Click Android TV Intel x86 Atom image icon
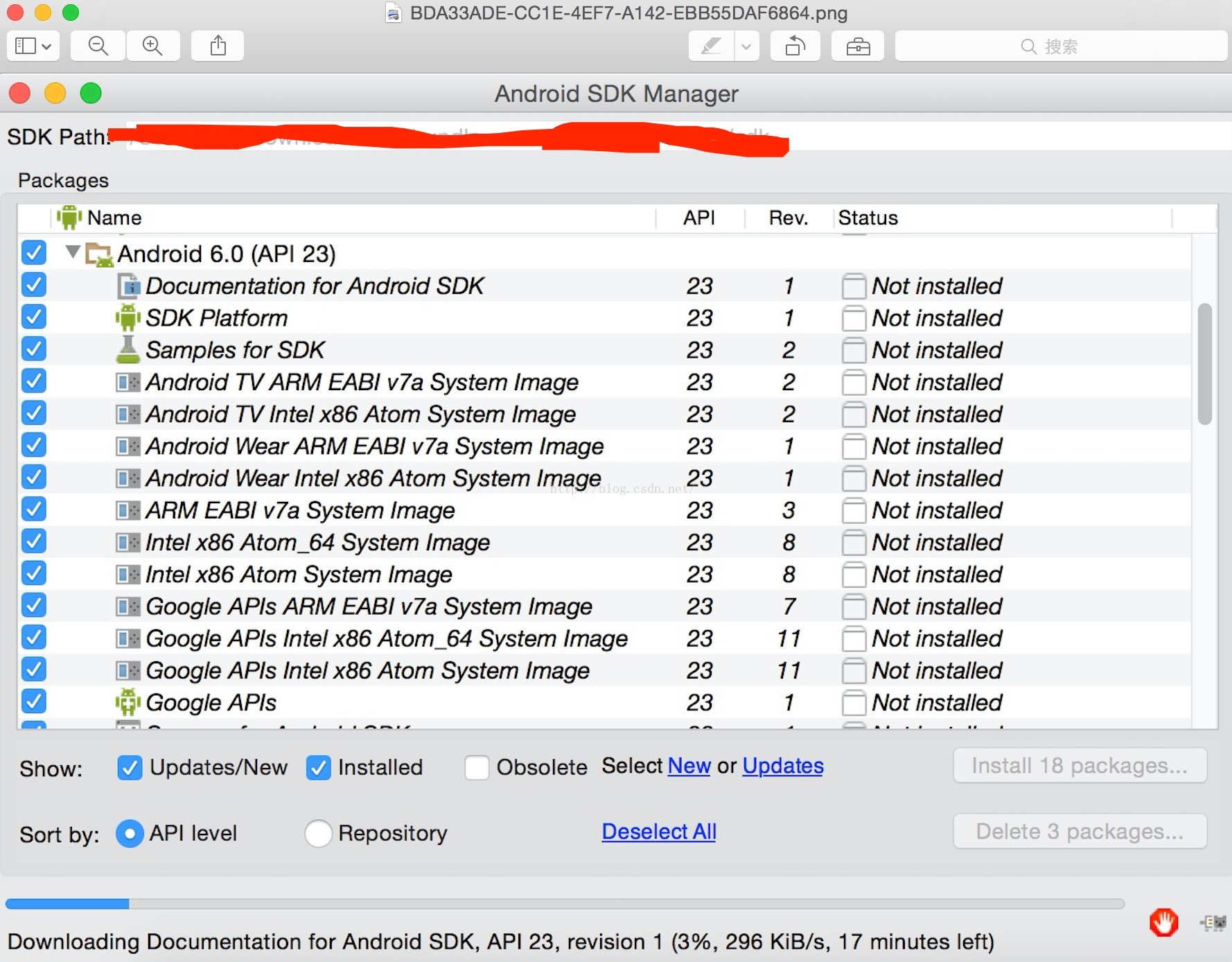Image resolution: width=1232 pixels, height=962 pixels. click(x=128, y=414)
